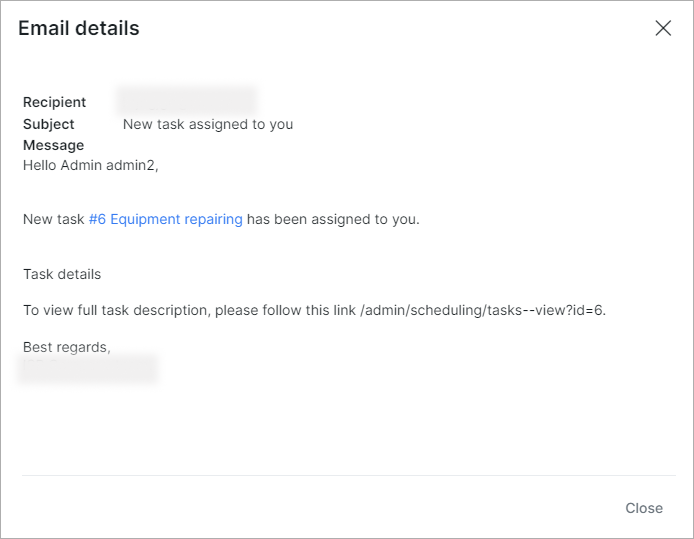Click the Close button at the dialog bottom
Screen dimensions: 694x539
pyautogui.click(x=644, y=508)
